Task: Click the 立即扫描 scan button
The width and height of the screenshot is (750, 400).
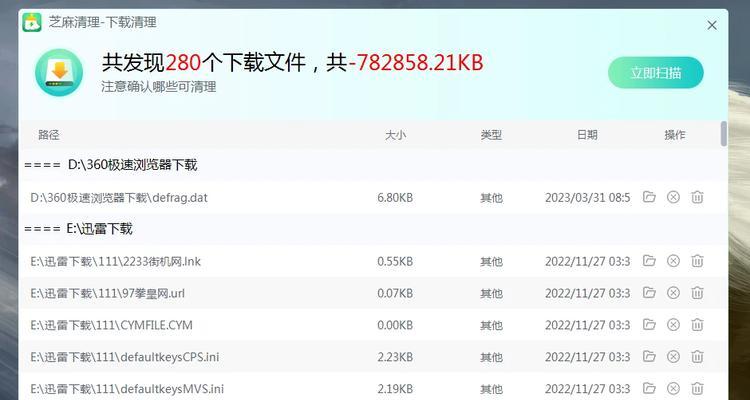Action: click(x=656, y=73)
